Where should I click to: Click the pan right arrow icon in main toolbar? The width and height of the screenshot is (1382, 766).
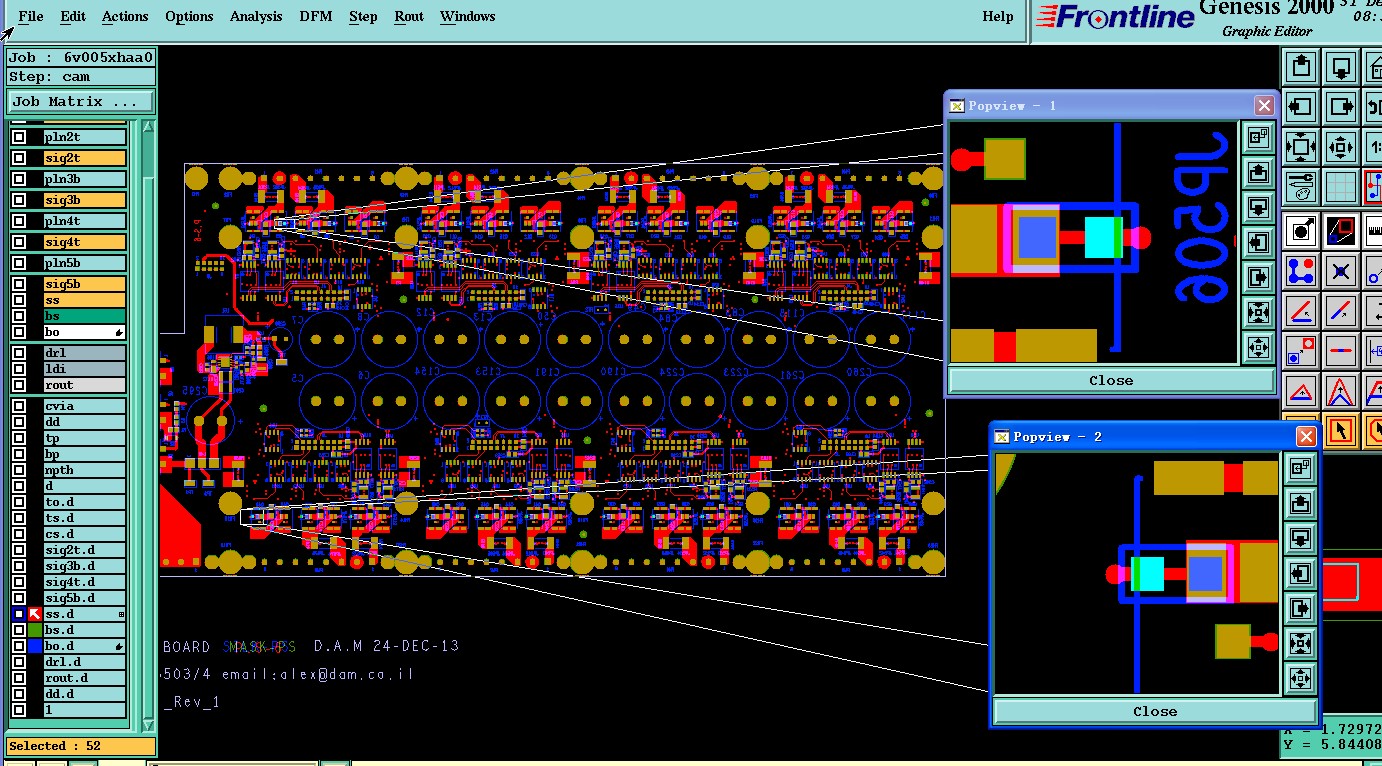[x=1341, y=106]
